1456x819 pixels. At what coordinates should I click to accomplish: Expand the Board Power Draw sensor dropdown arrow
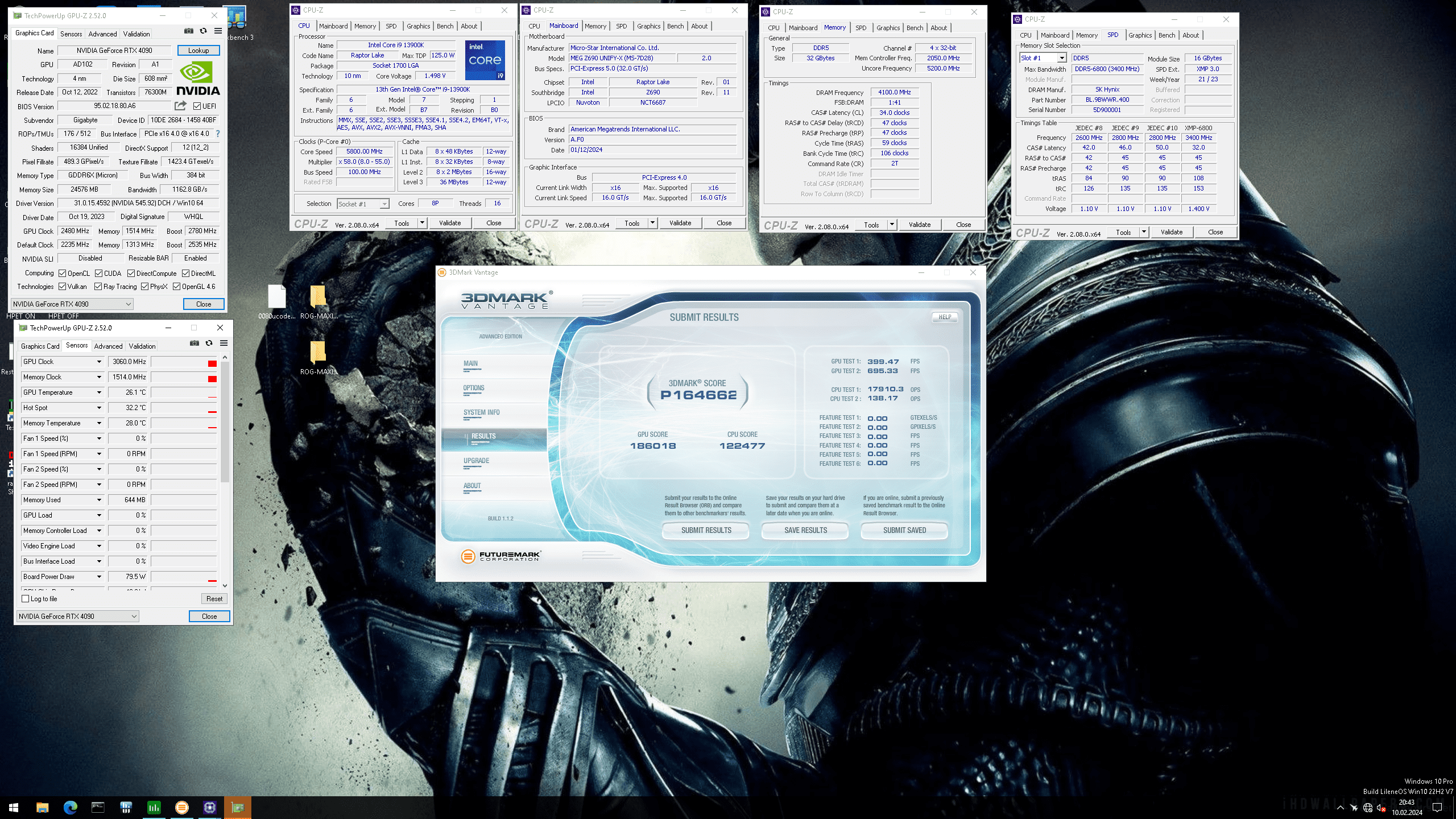tap(99, 577)
